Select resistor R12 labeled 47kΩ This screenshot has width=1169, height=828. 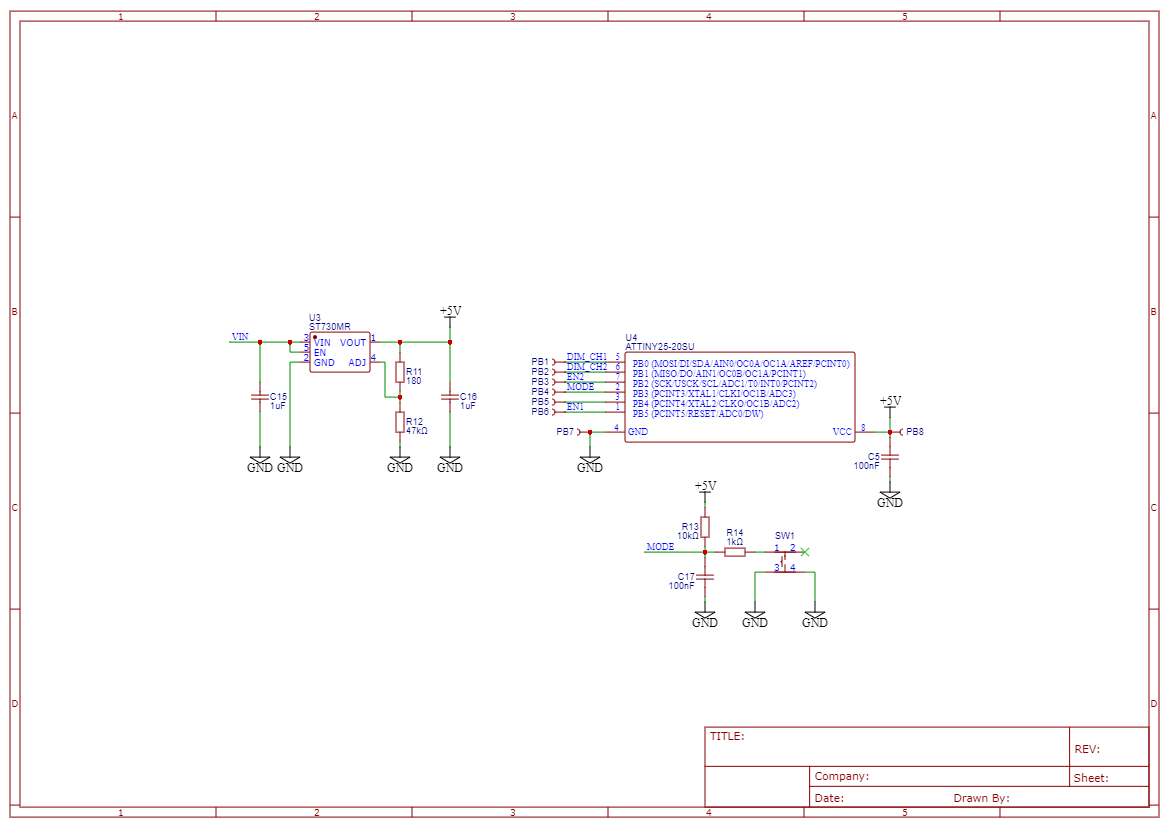(399, 420)
